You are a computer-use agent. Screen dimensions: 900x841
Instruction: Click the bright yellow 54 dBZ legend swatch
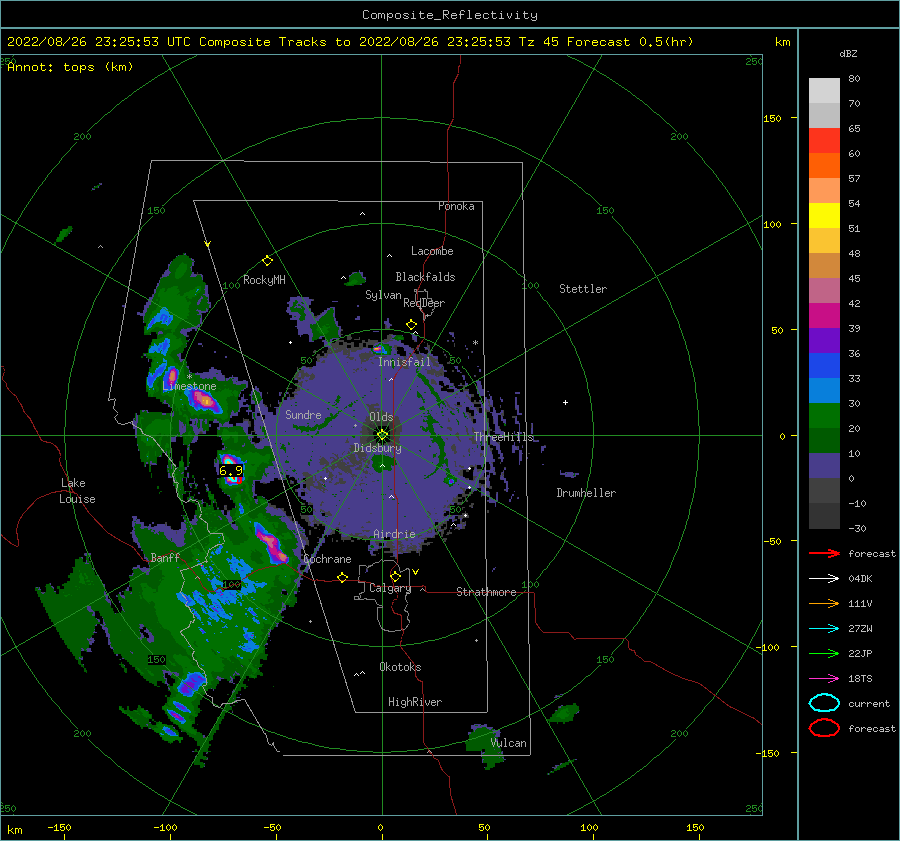tap(824, 215)
